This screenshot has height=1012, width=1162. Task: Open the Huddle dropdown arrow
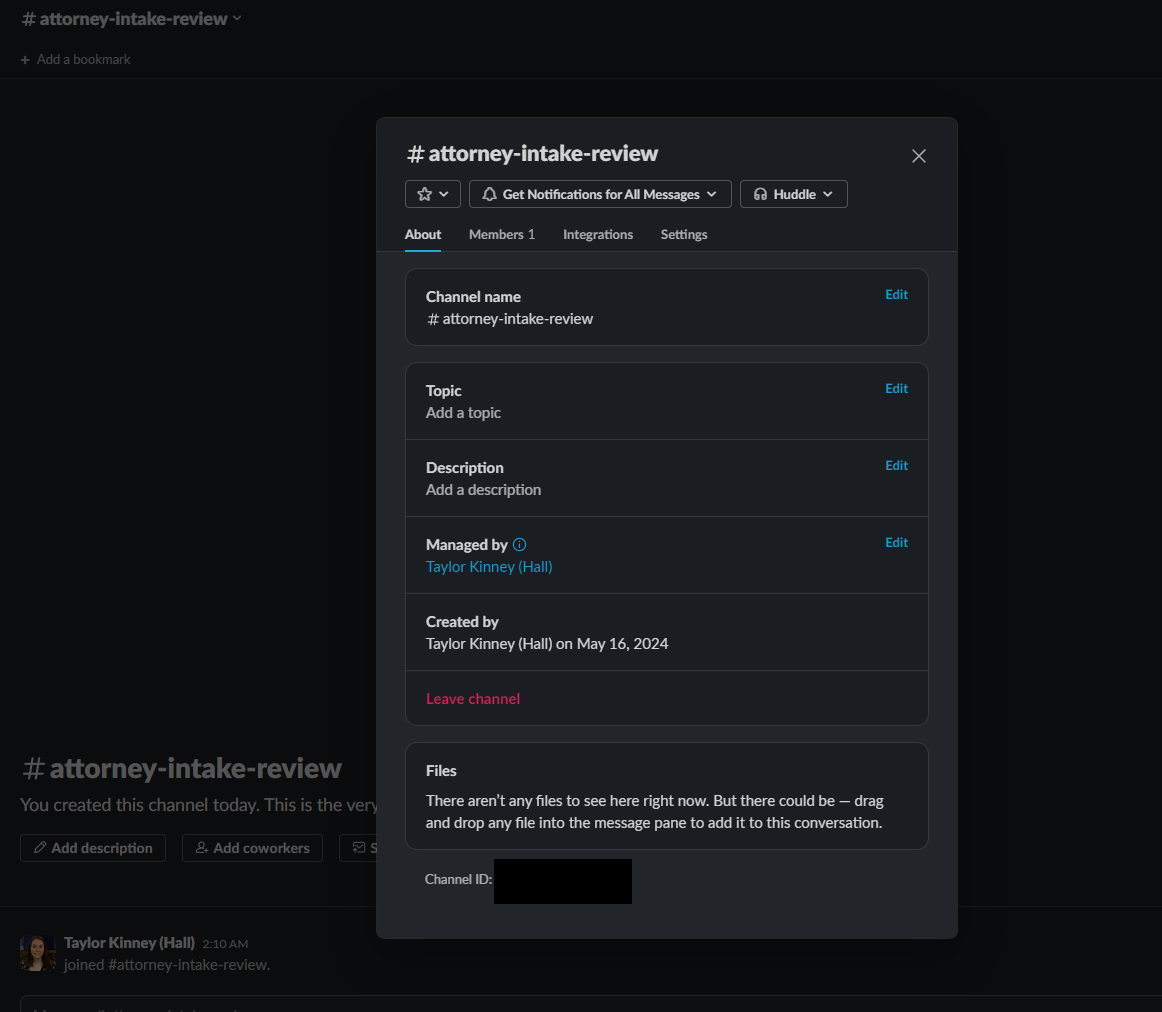coord(827,193)
